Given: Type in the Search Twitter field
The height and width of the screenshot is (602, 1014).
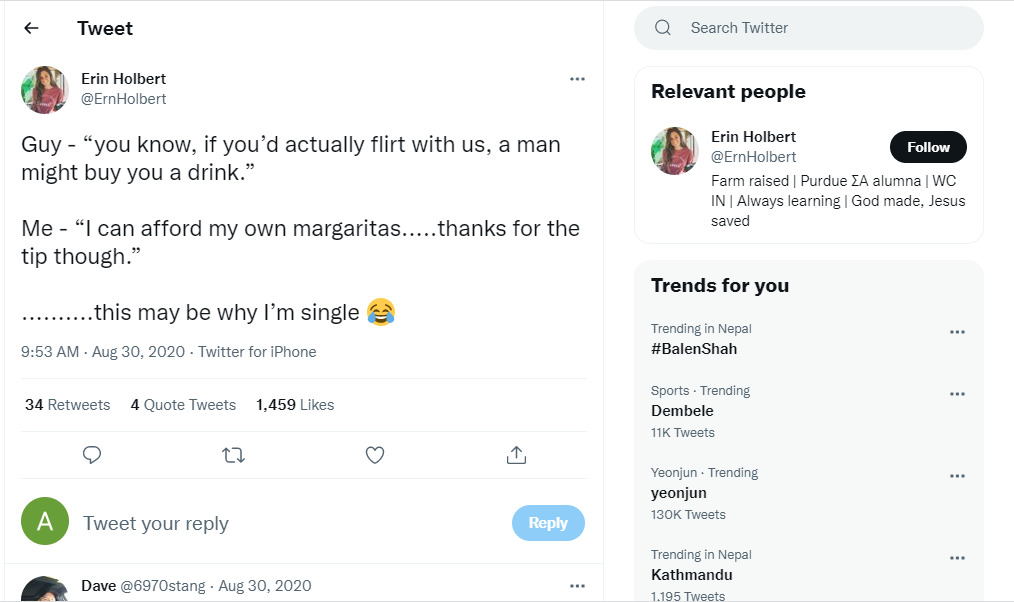Looking at the screenshot, I should [x=820, y=28].
